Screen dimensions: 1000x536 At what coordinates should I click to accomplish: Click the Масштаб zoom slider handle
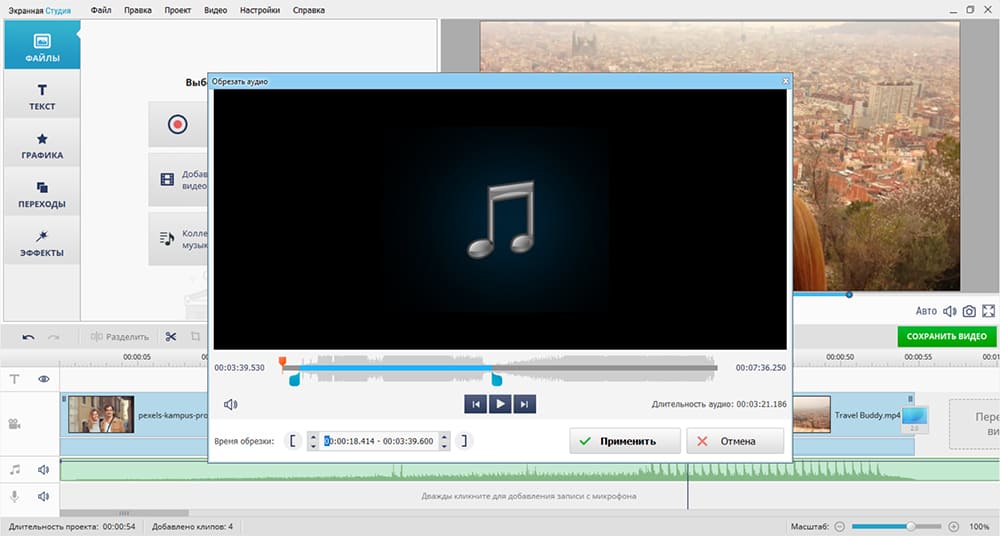[x=911, y=526]
